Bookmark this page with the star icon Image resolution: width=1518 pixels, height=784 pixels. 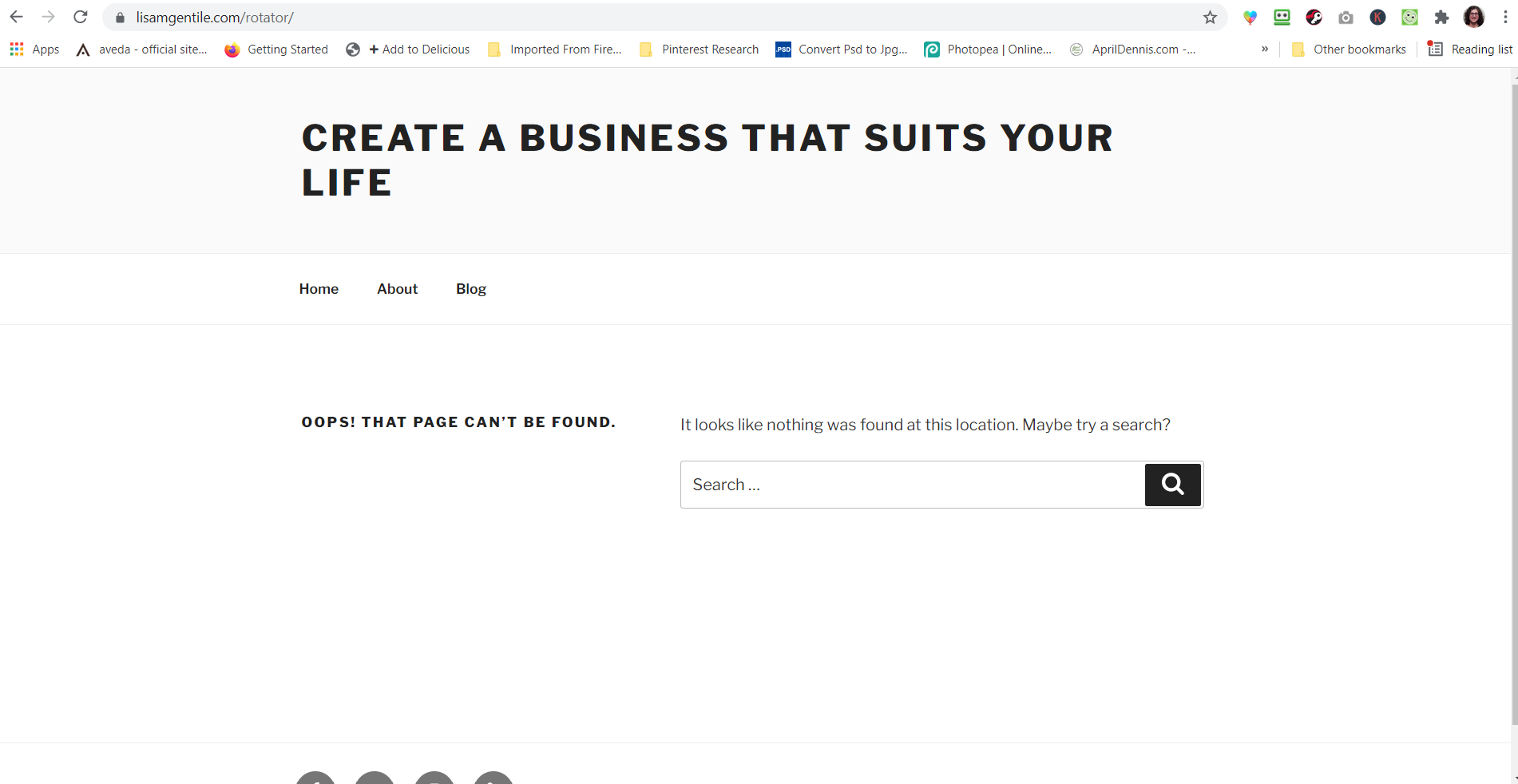click(1210, 18)
